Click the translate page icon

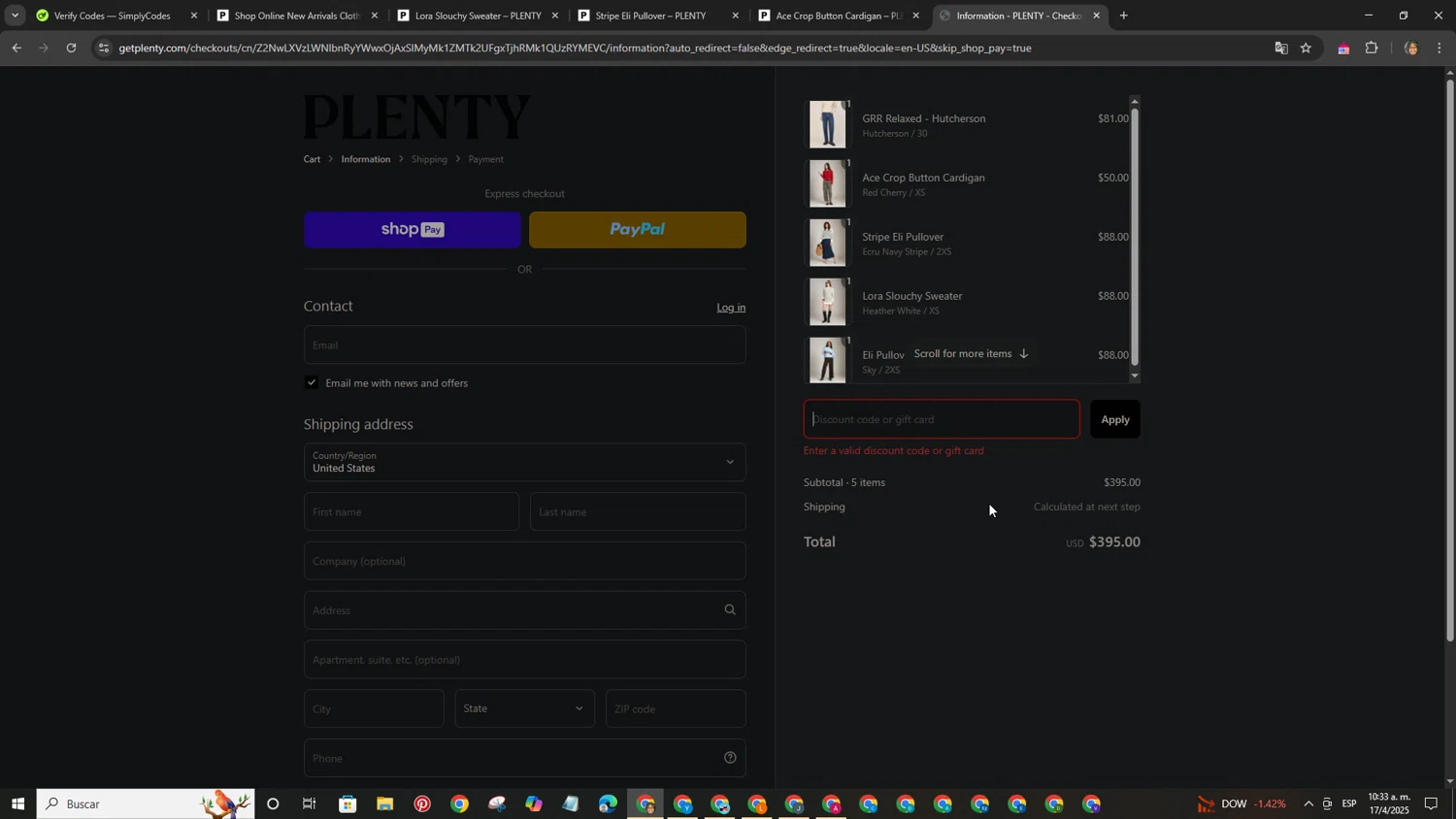1280,48
